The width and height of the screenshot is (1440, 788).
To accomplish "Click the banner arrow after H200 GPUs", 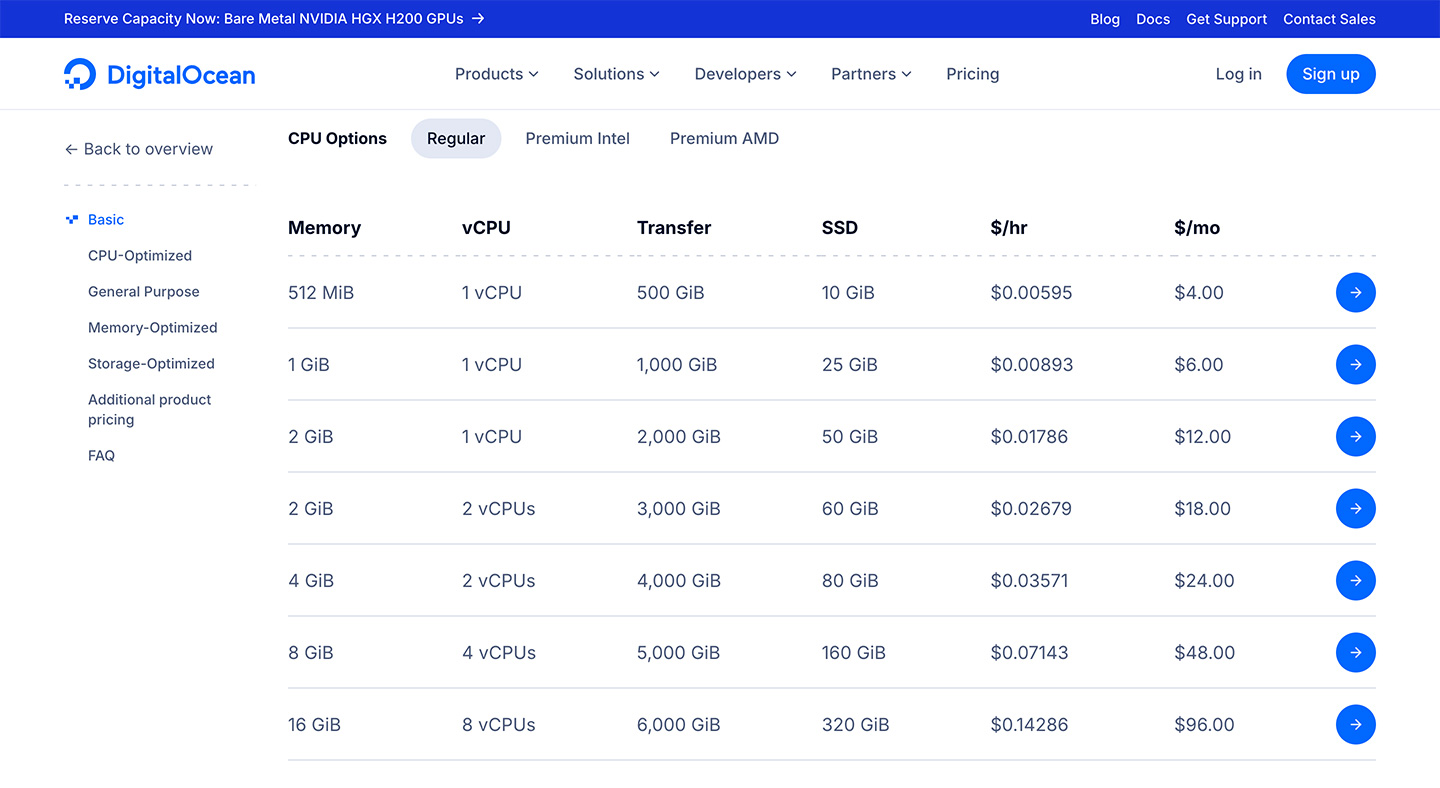I will [478, 19].
